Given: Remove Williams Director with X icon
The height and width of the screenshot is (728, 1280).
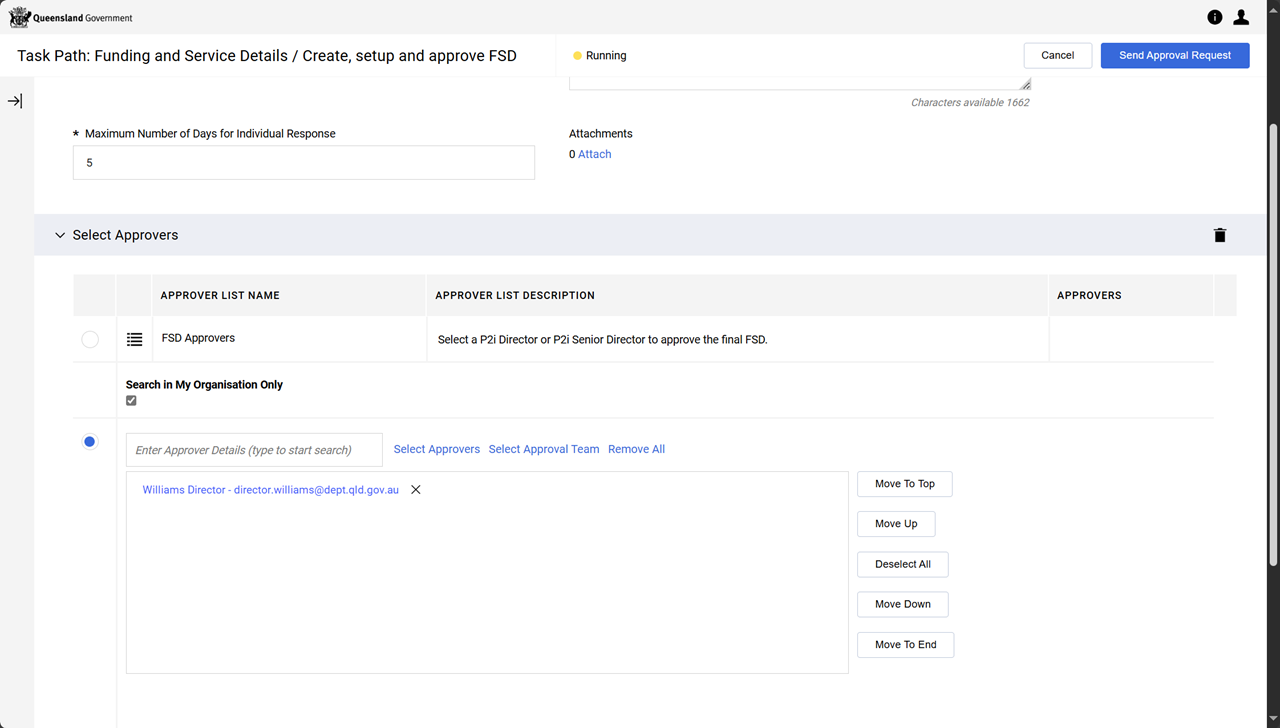Looking at the screenshot, I should 416,490.
